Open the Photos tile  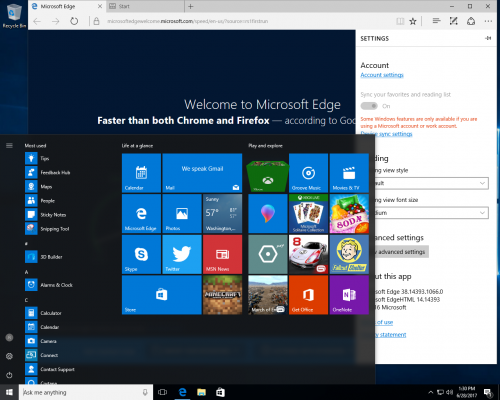182,213
